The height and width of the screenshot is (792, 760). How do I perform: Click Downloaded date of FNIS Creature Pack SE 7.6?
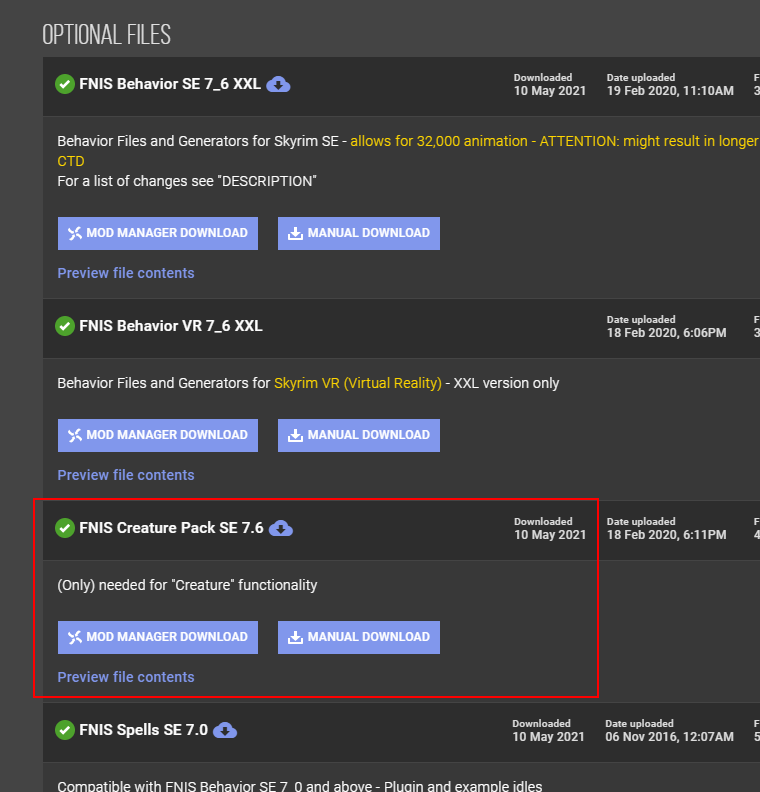[x=550, y=535]
